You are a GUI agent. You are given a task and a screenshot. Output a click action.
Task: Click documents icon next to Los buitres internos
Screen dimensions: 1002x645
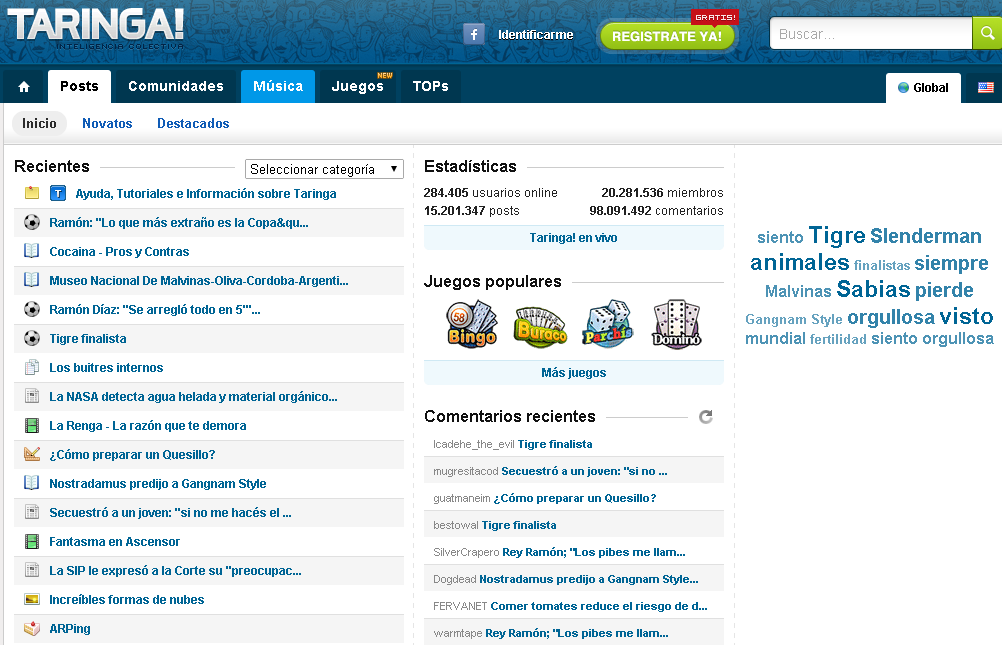(32, 367)
